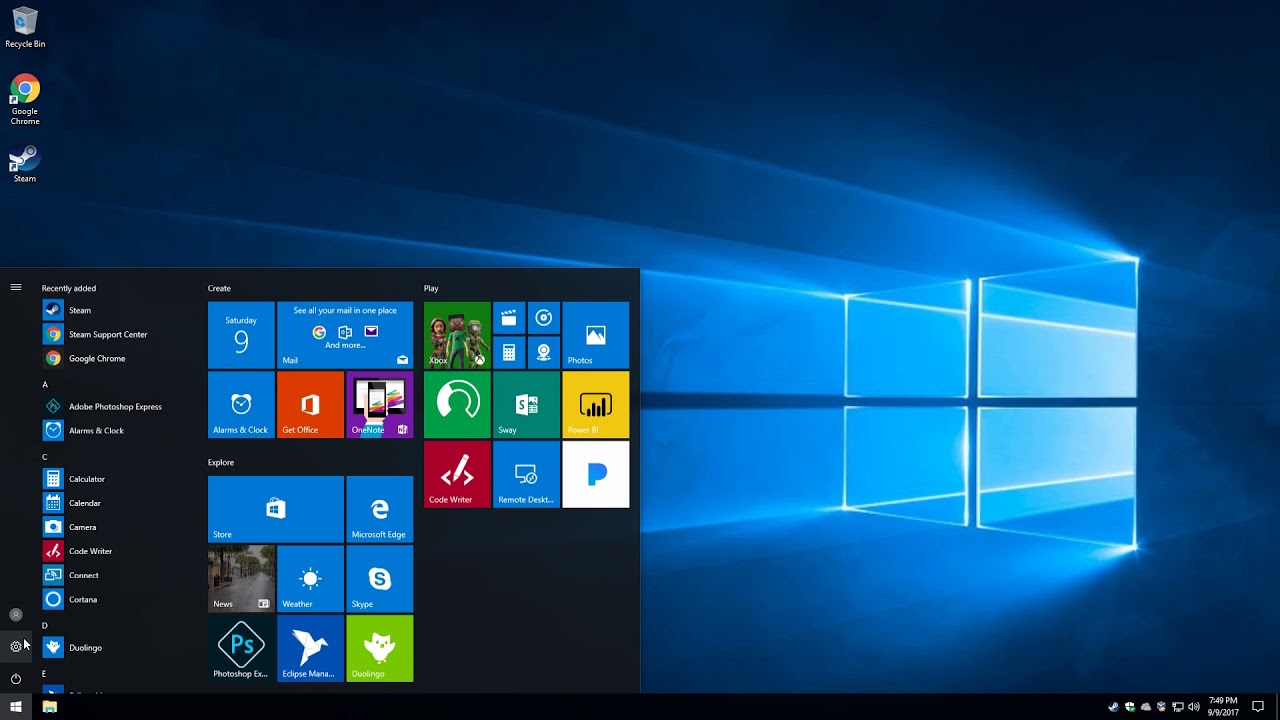Open the user account icon in Start
The image size is (1280, 720).
tap(16, 615)
